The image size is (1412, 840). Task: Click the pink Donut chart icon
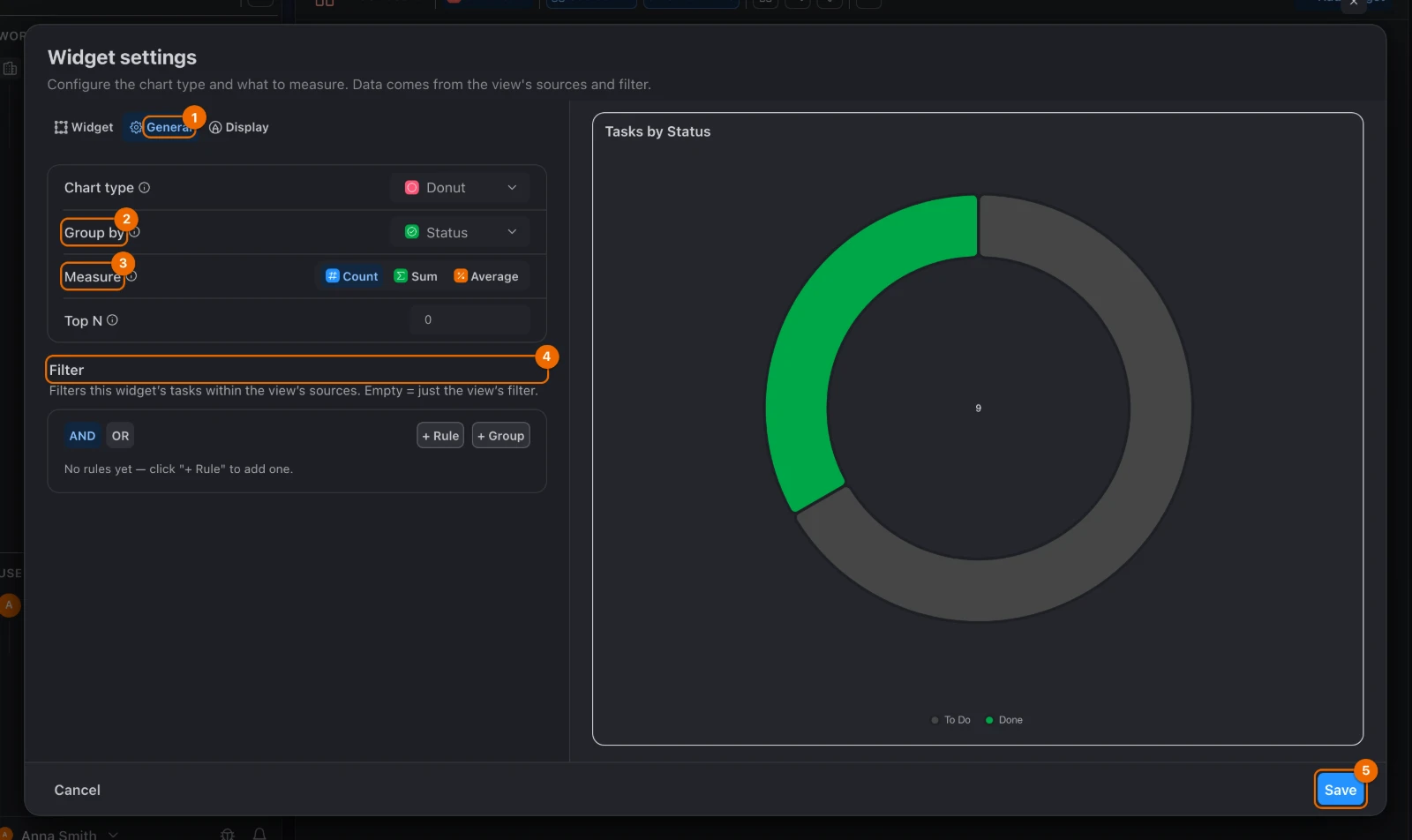[x=411, y=188]
